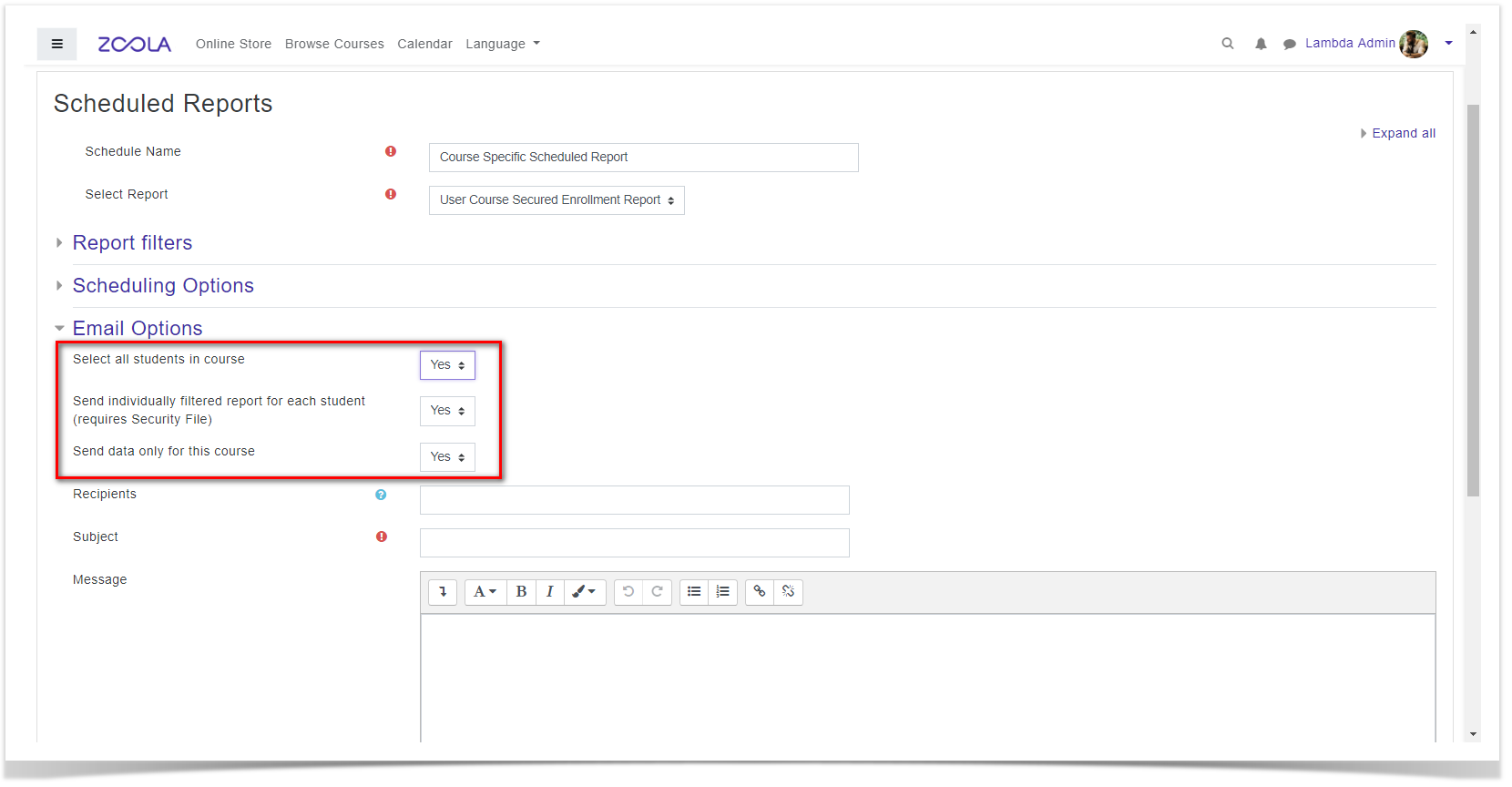1512x787 pixels.
Task: Click the Subject required icon
Action: (382, 537)
